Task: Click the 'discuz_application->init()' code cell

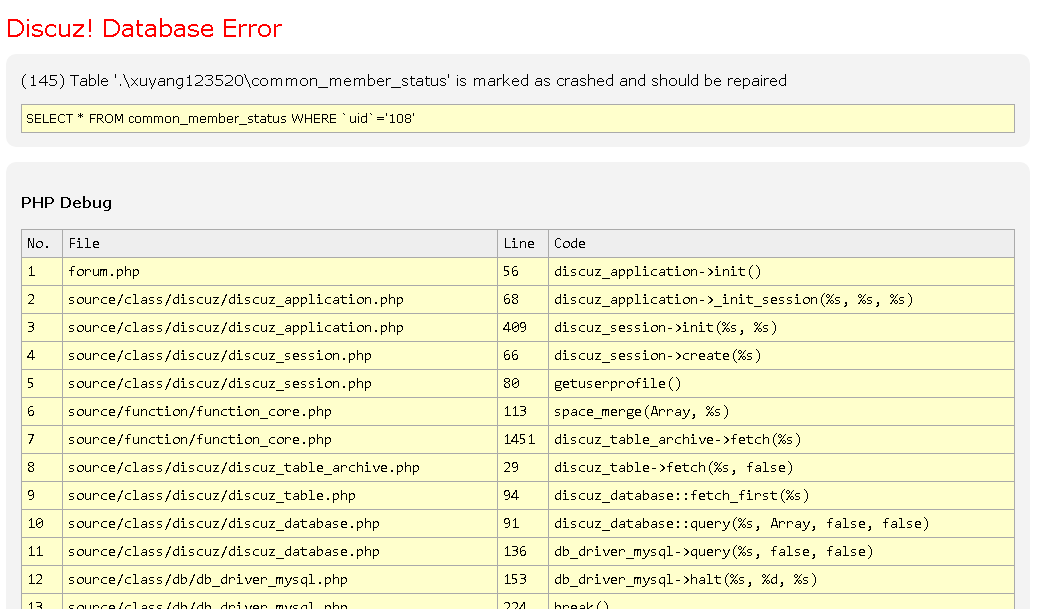Action: tap(781, 272)
